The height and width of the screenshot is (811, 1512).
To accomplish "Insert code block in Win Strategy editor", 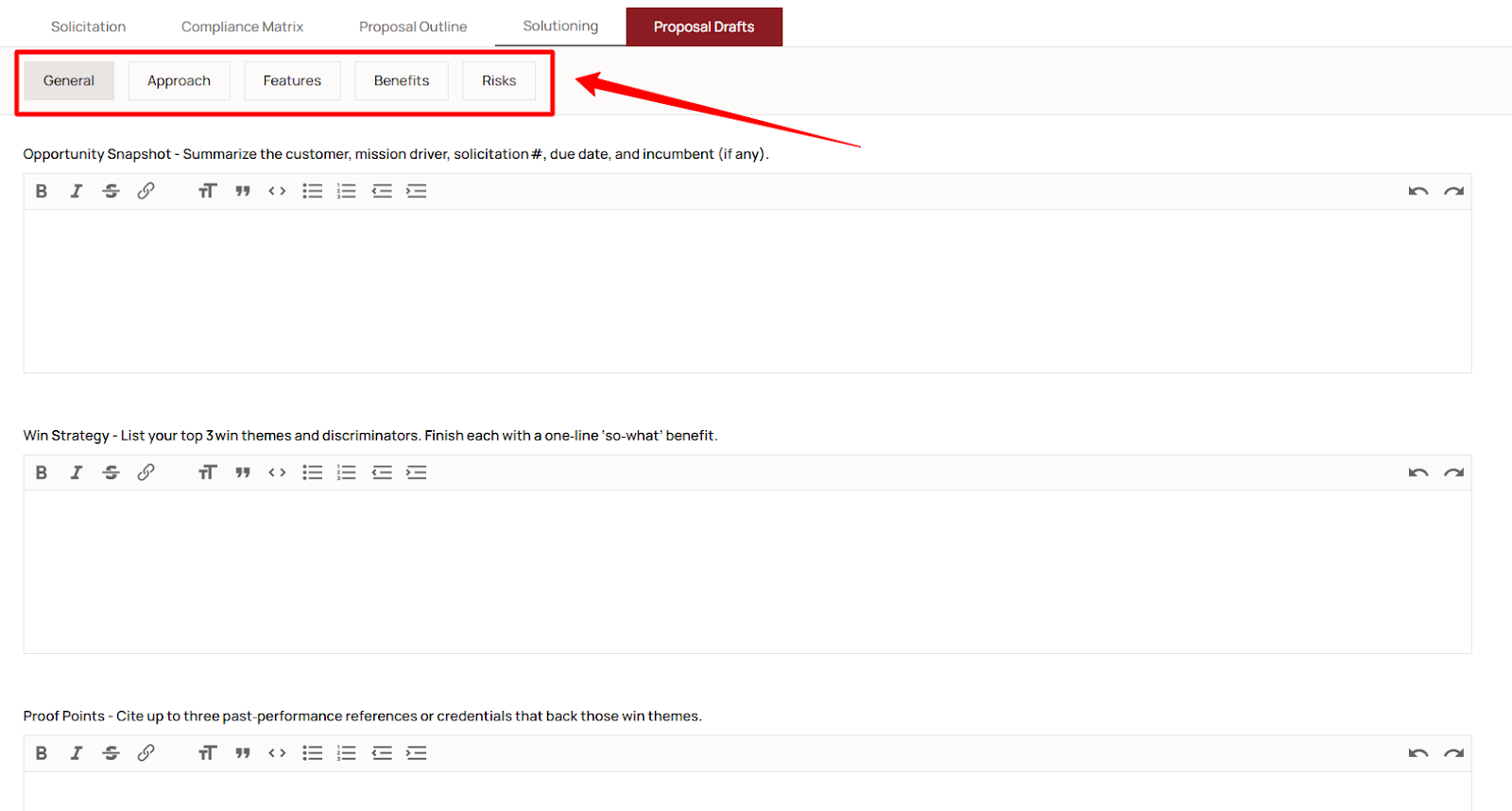I will [277, 473].
